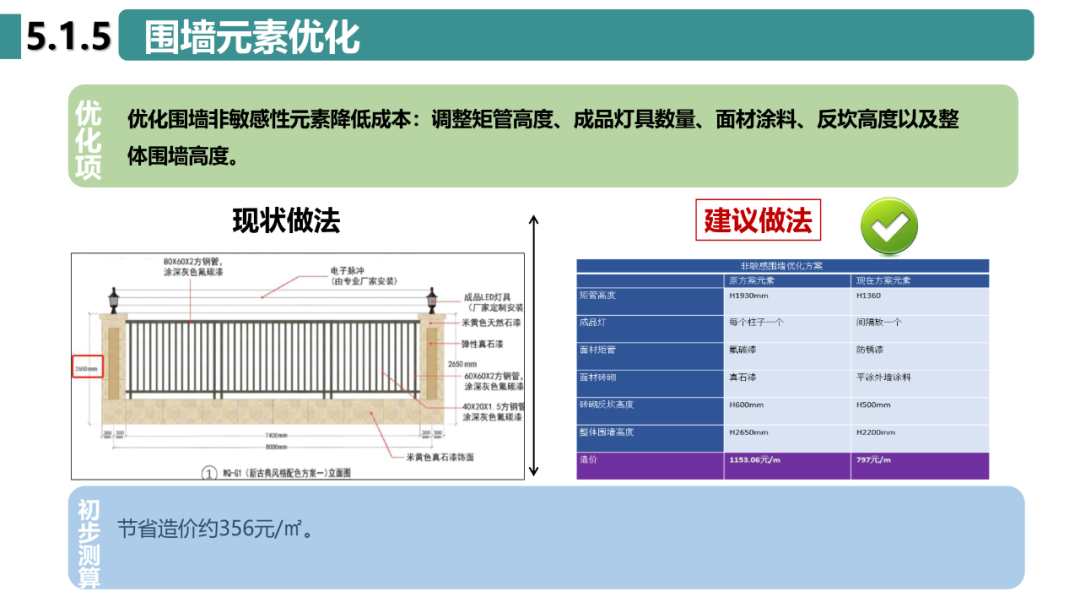Viewport: 1080px width, 608px height.
Task: Click the 原方案元素 column header
Action: point(752,279)
